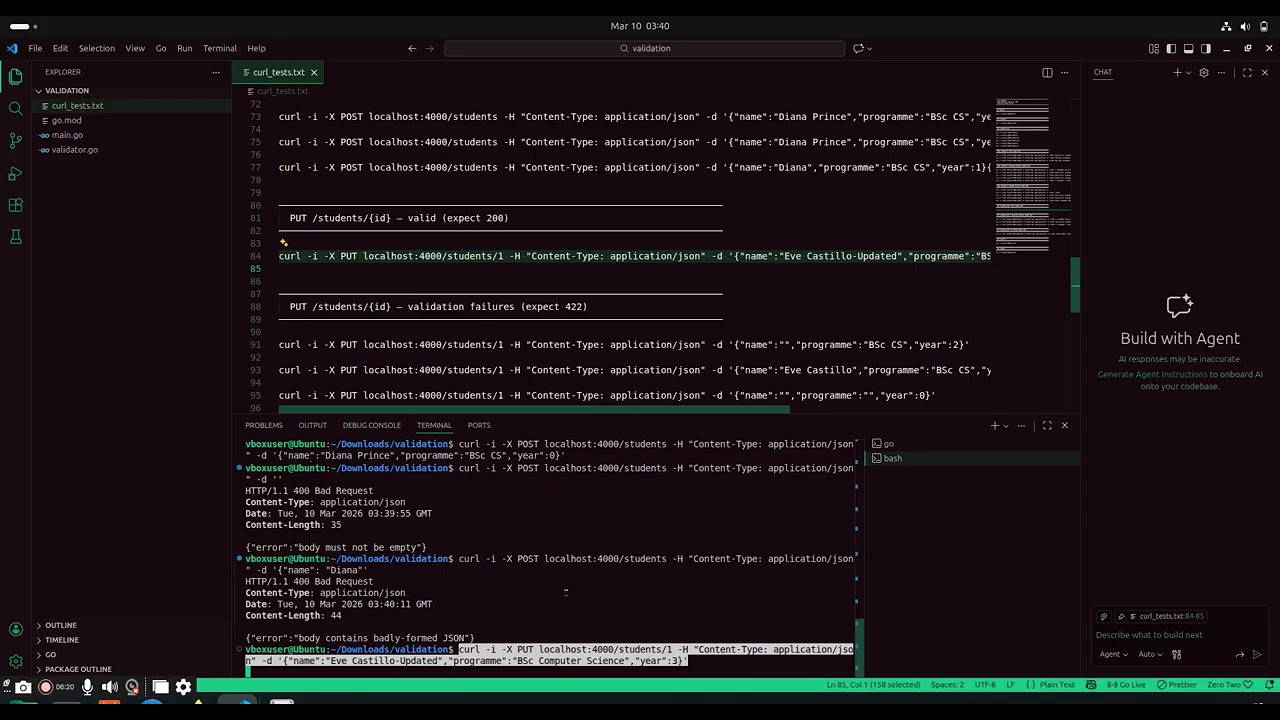Switch to the PORTS tab
Viewport: 1280px width, 720px height.
[479, 425]
